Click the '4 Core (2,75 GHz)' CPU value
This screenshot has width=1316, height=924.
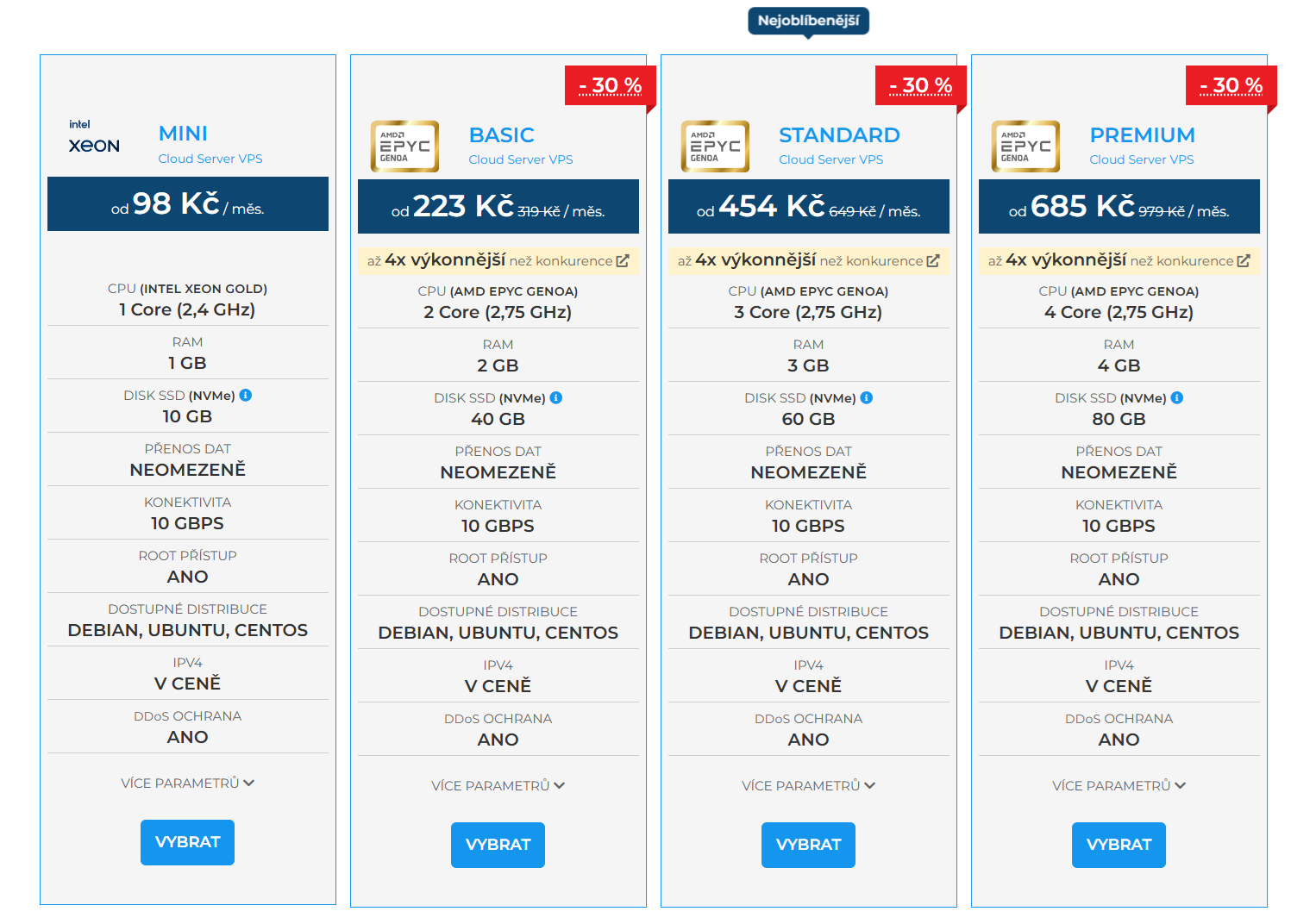pyautogui.click(x=1119, y=312)
